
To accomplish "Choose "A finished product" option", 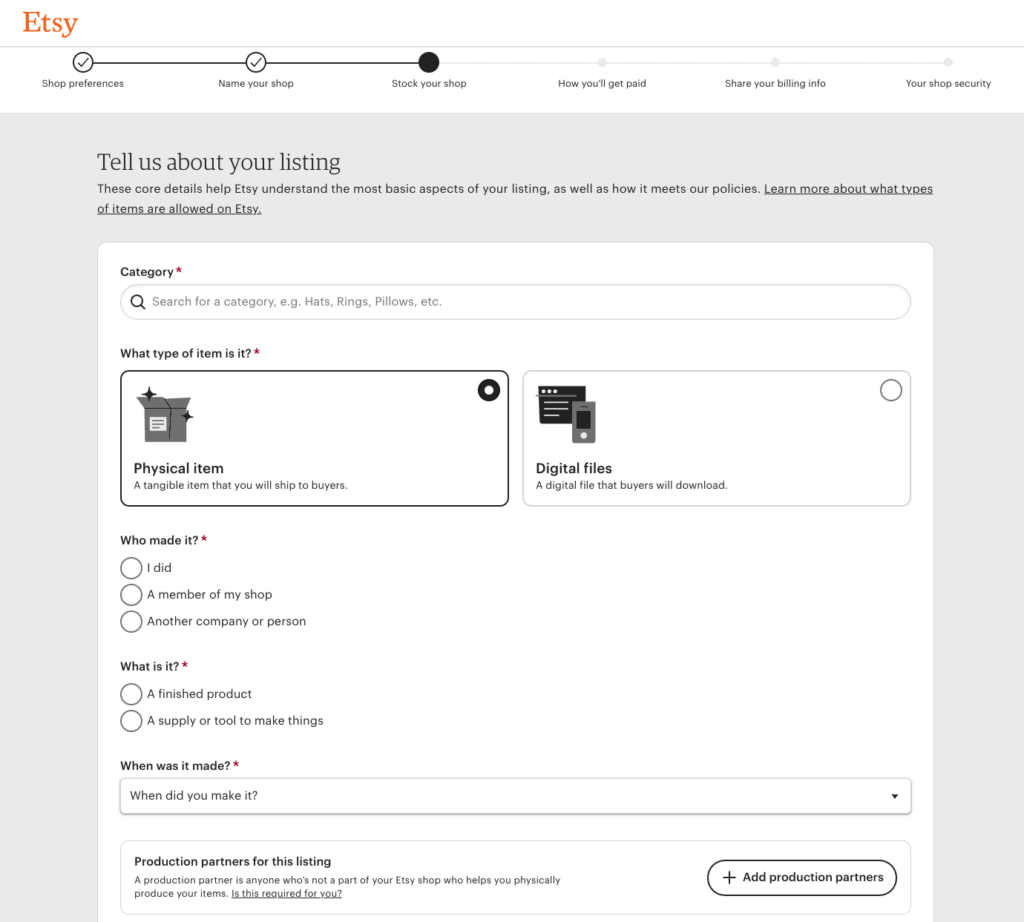I will pos(131,694).
